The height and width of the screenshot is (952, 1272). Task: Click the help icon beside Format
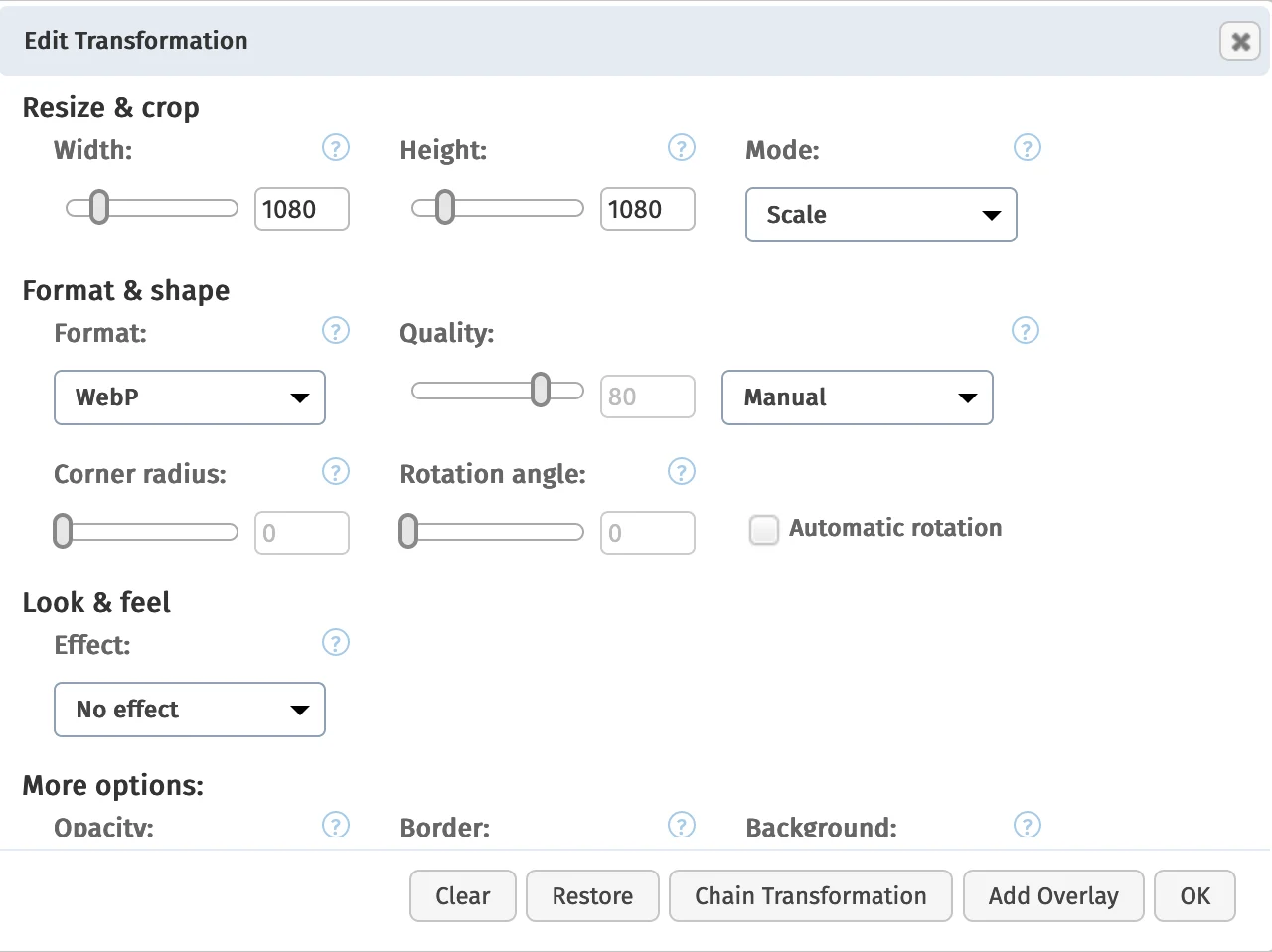point(336,331)
